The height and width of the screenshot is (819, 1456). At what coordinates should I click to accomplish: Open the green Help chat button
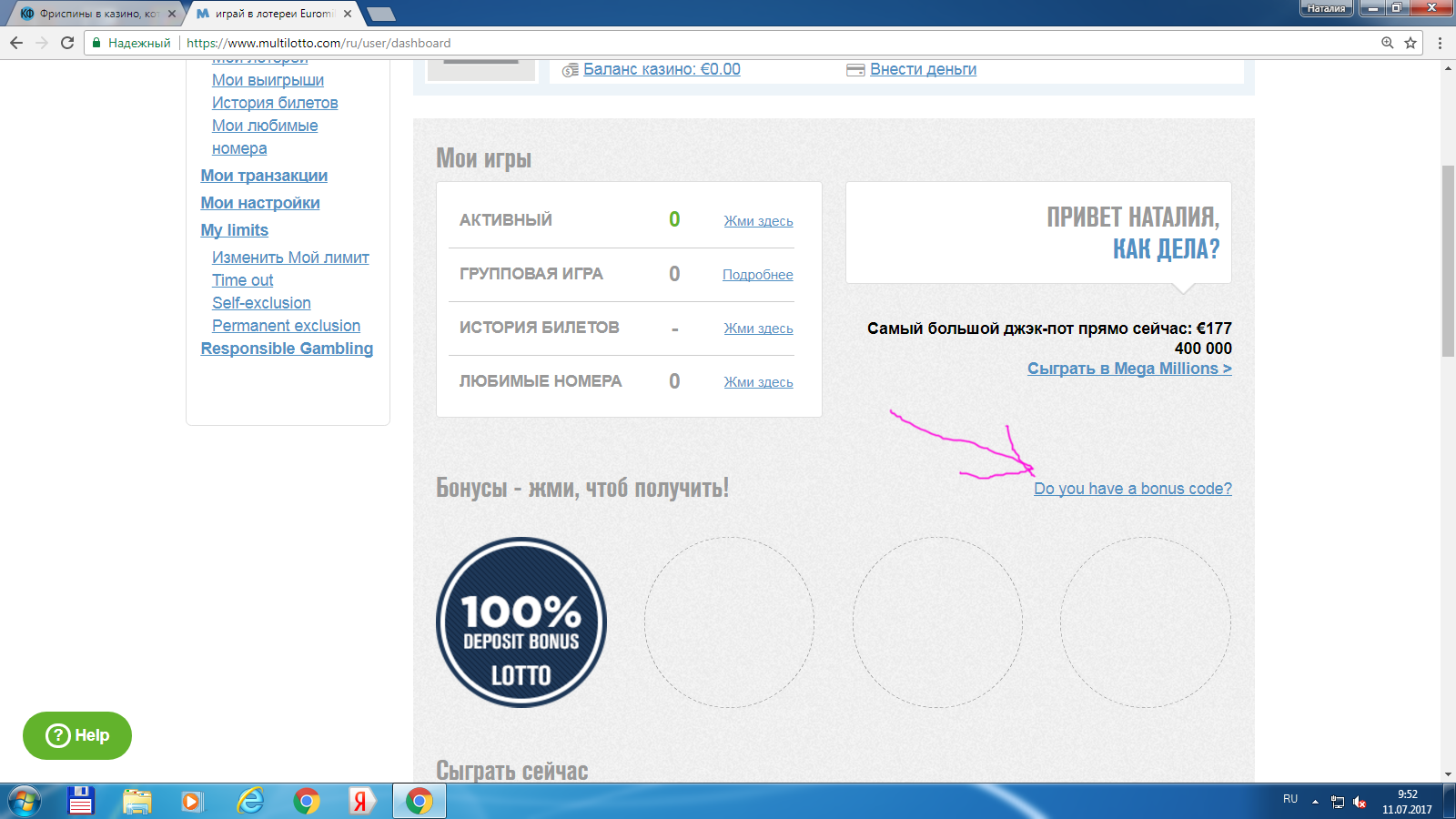click(77, 735)
